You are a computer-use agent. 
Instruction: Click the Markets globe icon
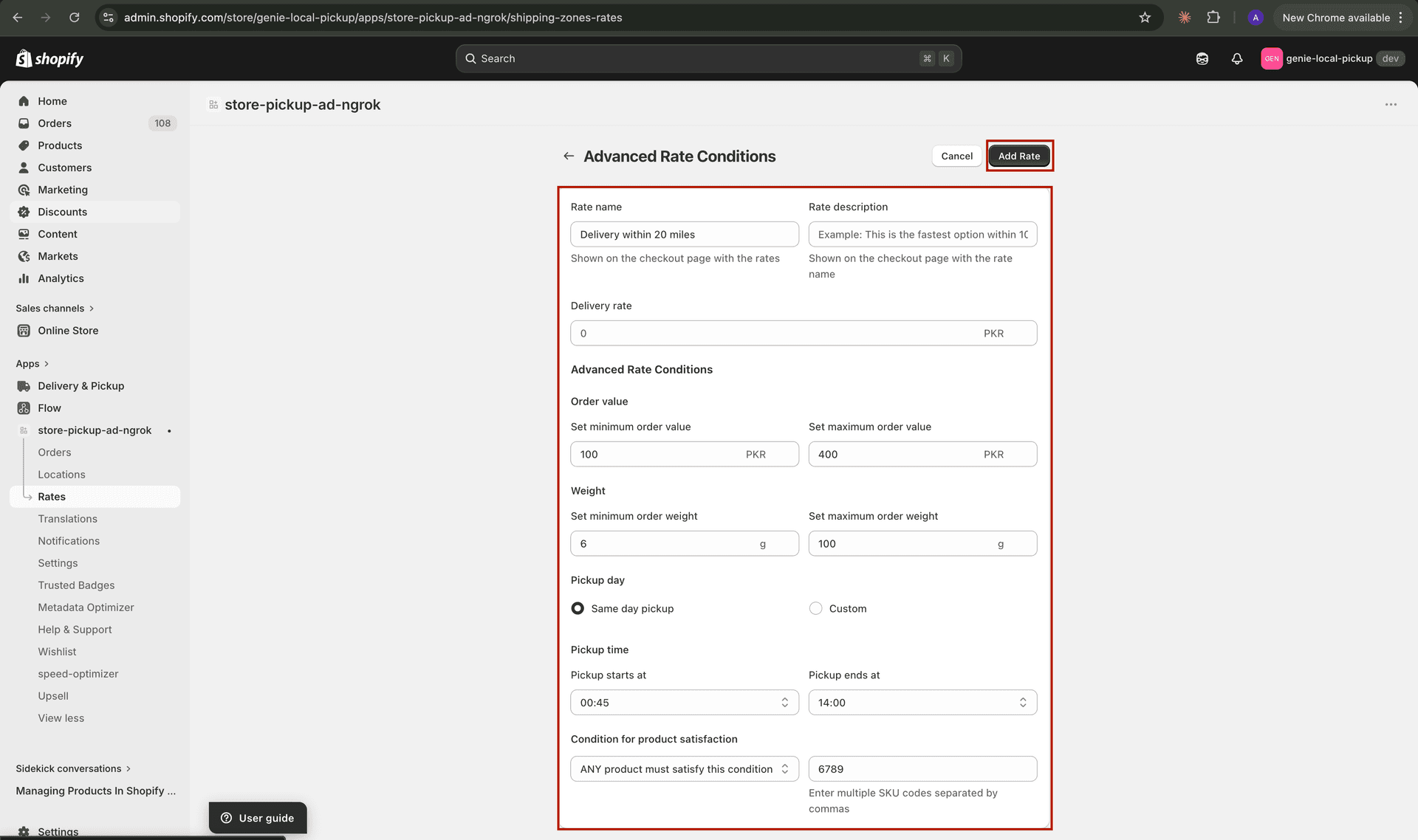24,256
